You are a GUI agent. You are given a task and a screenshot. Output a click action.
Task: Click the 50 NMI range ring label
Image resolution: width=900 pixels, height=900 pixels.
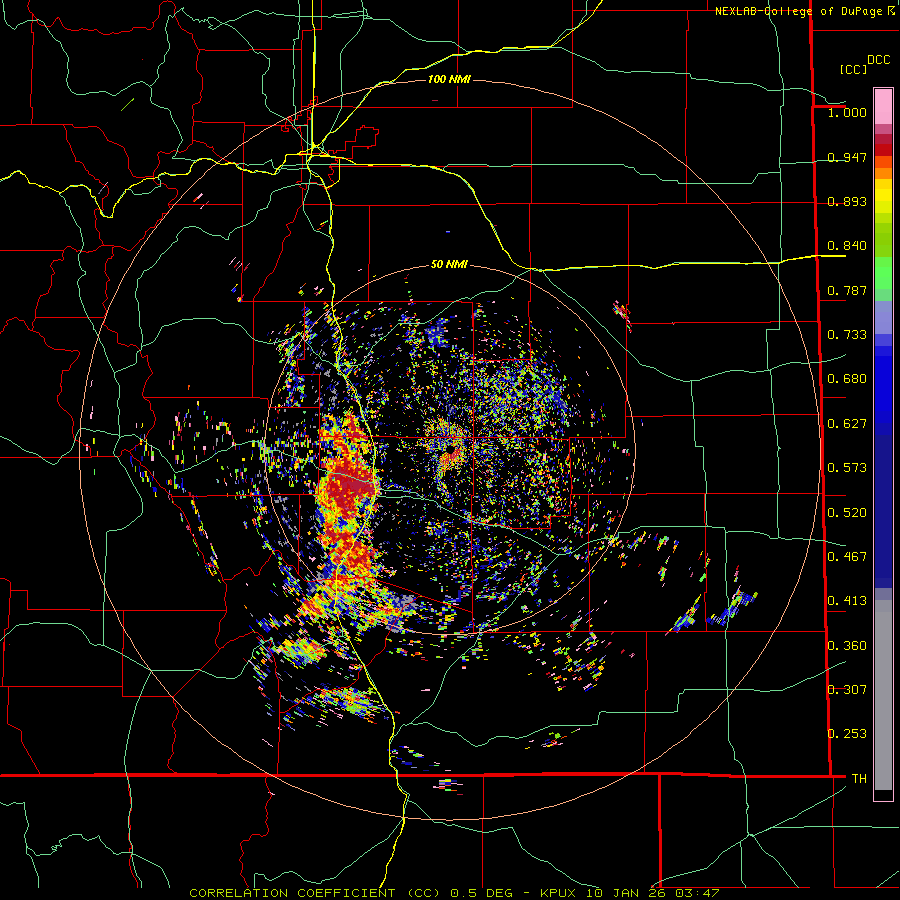tap(449, 265)
